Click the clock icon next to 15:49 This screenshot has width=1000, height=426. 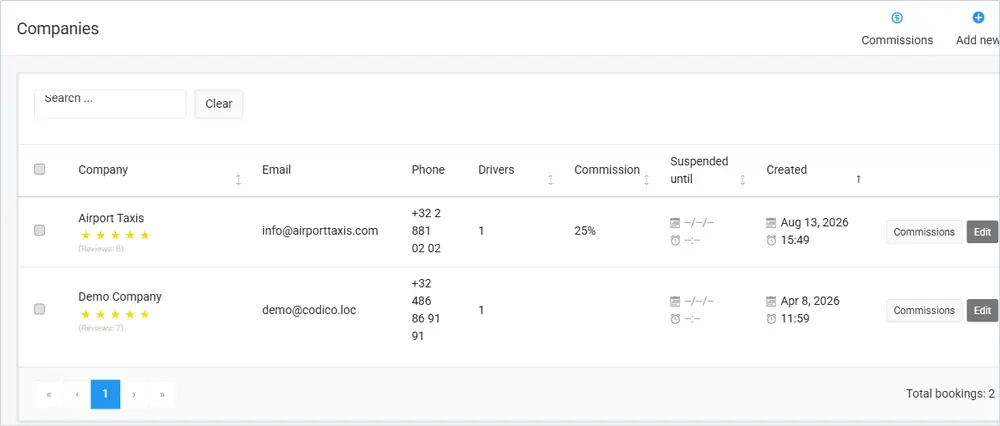click(x=771, y=240)
